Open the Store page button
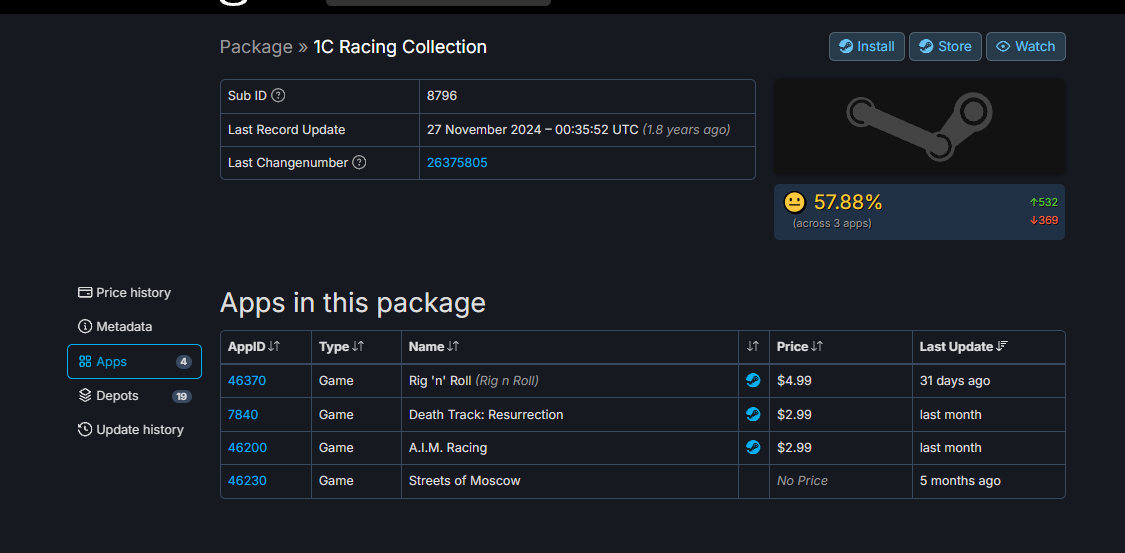 (945, 47)
